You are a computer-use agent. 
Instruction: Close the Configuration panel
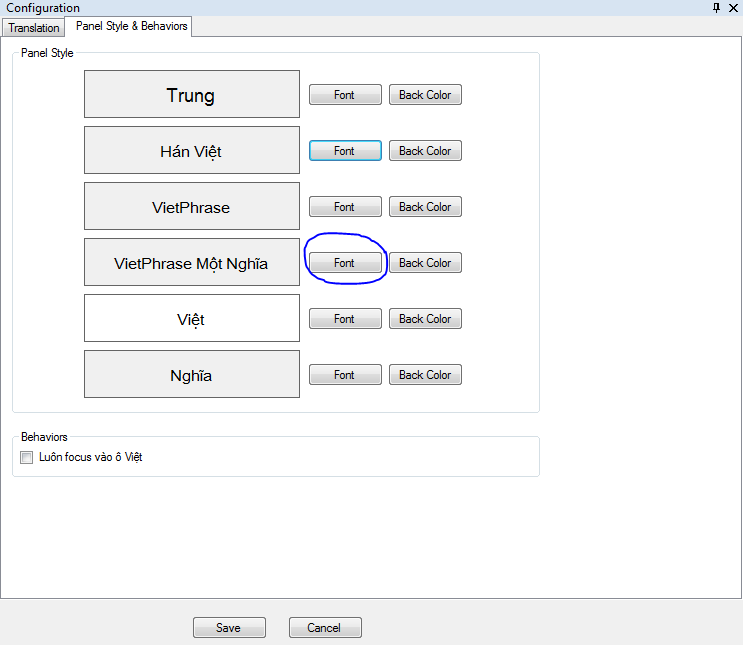[733, 8]
